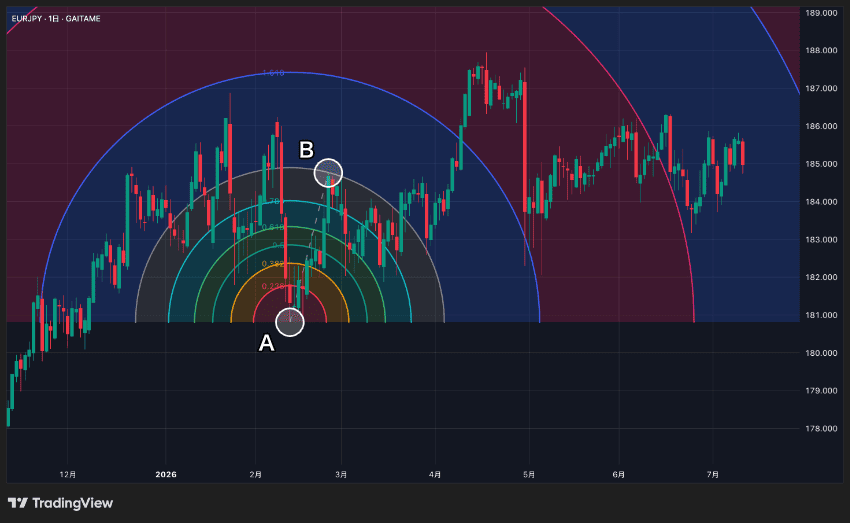
Task: Click the 2月 time axis label
Action: click(255, 474)
